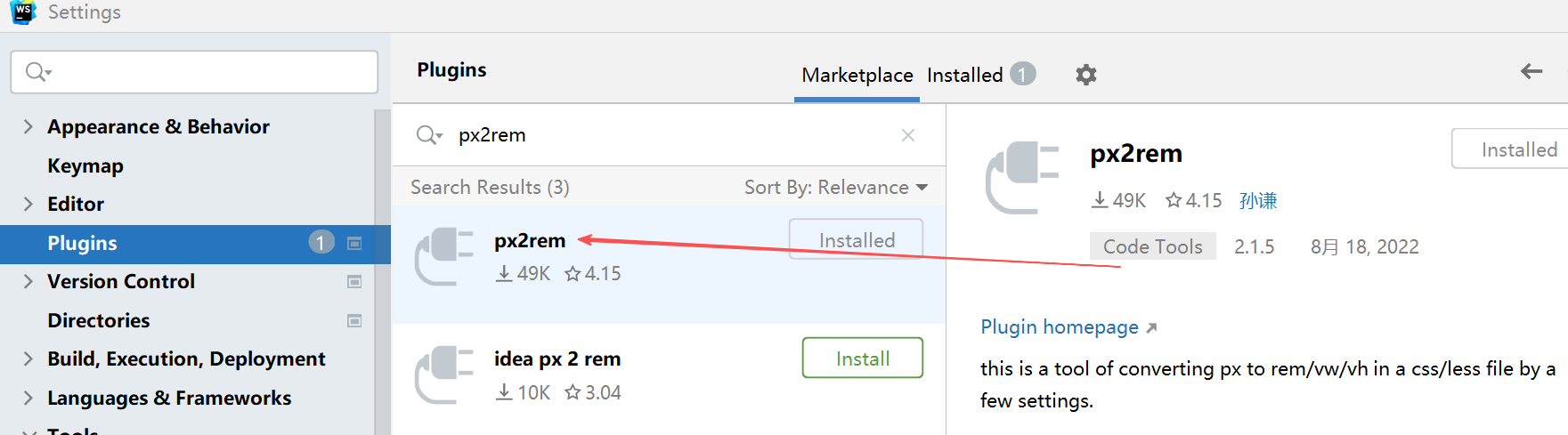
Task: Select Directories in settings tree
Action: (x=99, y=320)
